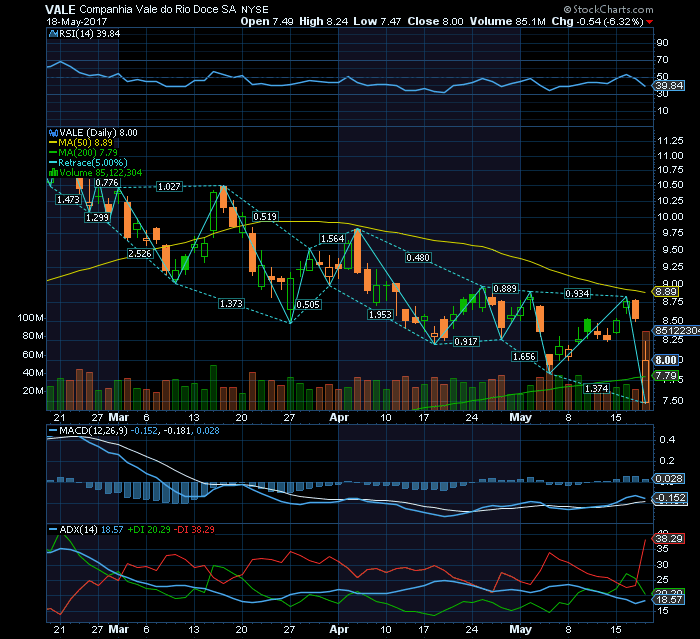This screenshot has height=639, width=700.
Task: Click the blue 18.57 ADX value tag
Action: coord(669,600)
